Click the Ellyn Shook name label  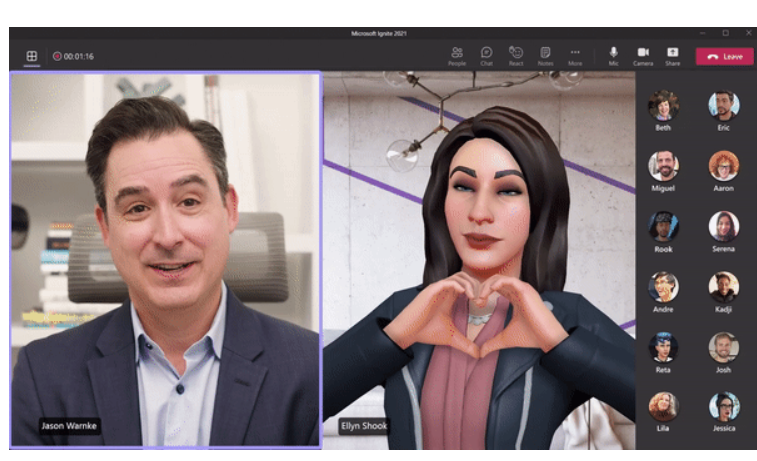point(364,426)
